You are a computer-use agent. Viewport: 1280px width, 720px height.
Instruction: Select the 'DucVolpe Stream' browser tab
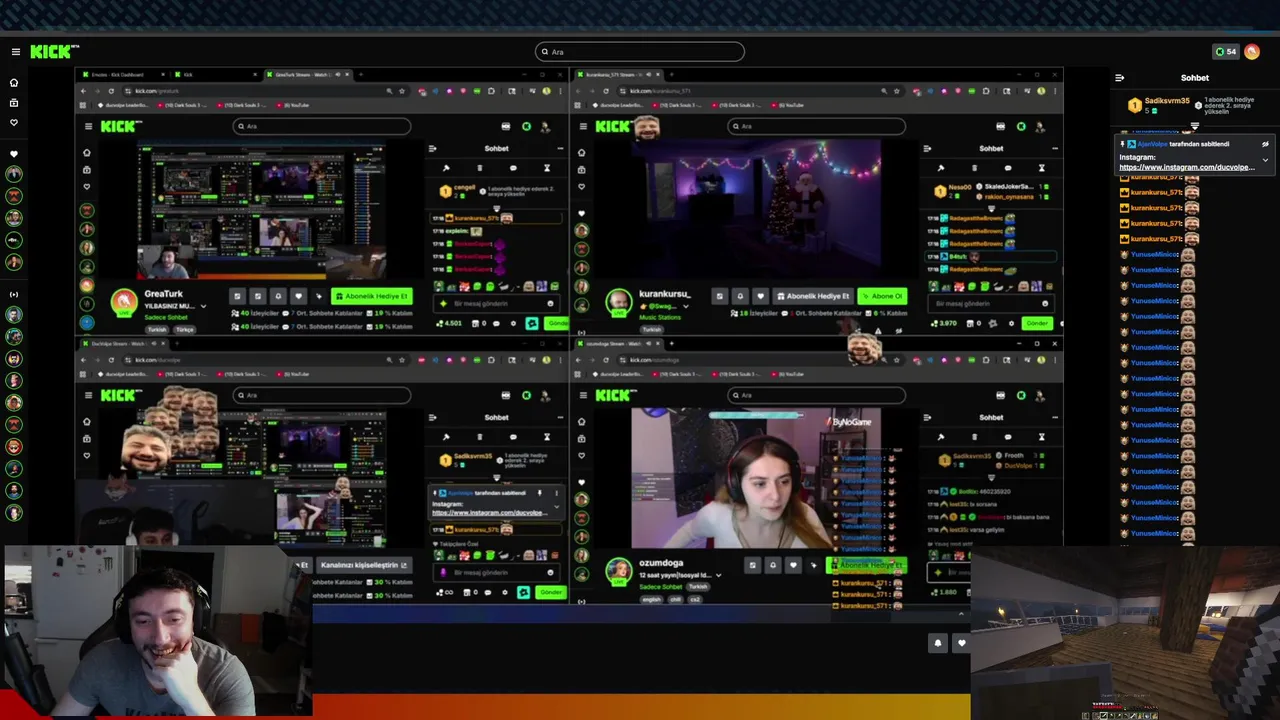click(125, 343)
